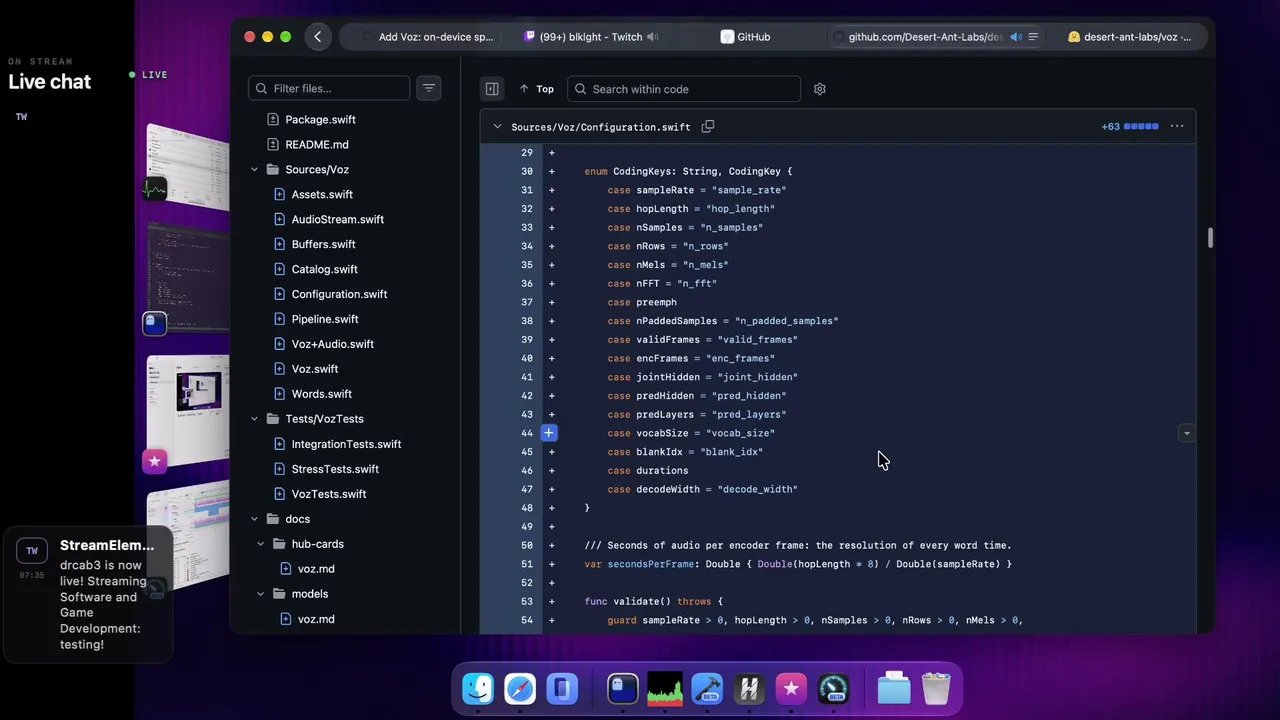
Task: Open the pink star app in Dock
Action: click(x=791, y=689)
